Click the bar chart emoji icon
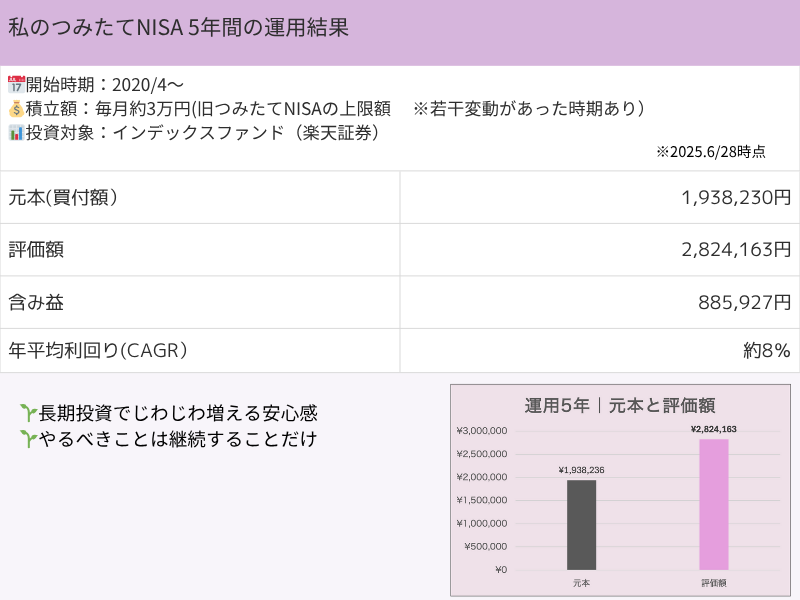 (x=16, y=133)
